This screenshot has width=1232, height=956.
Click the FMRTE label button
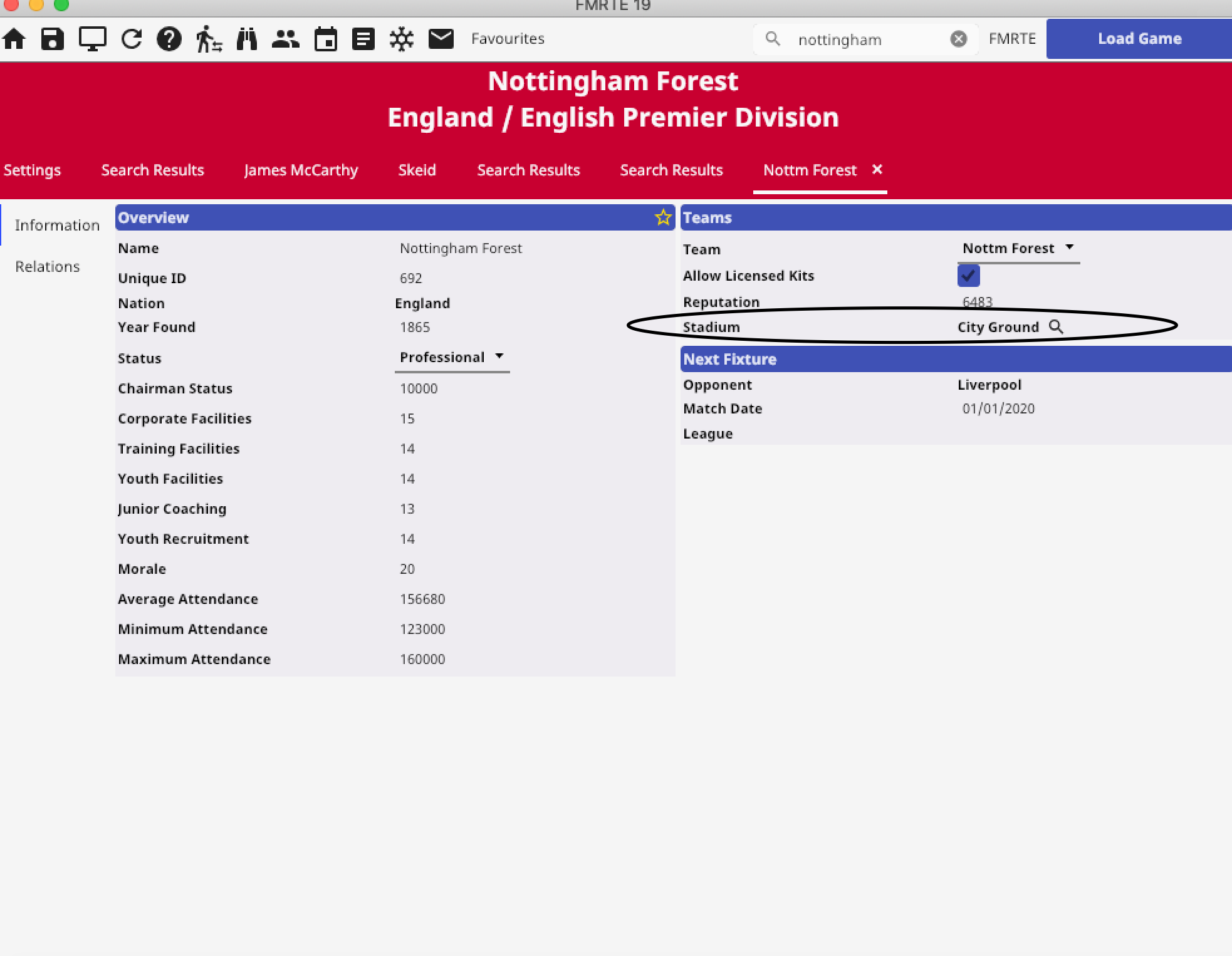coord(1012,39)
